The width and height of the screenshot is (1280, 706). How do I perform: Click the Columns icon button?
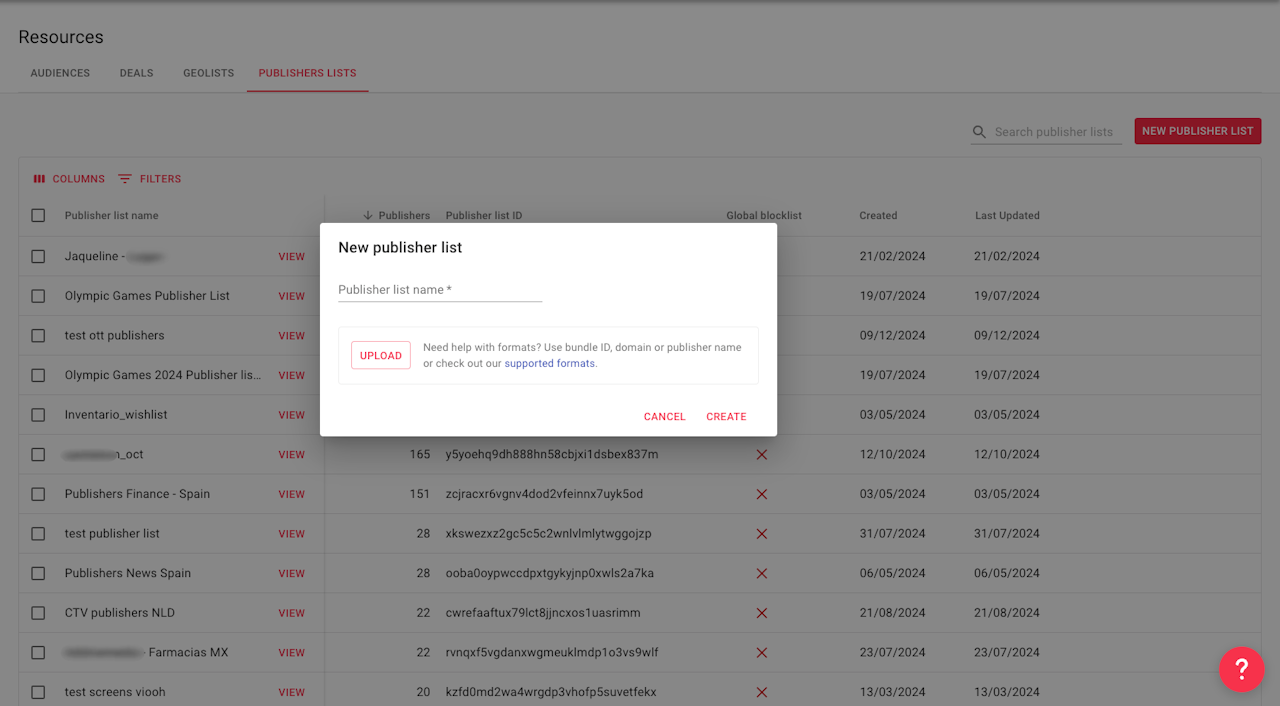[40, 179]
